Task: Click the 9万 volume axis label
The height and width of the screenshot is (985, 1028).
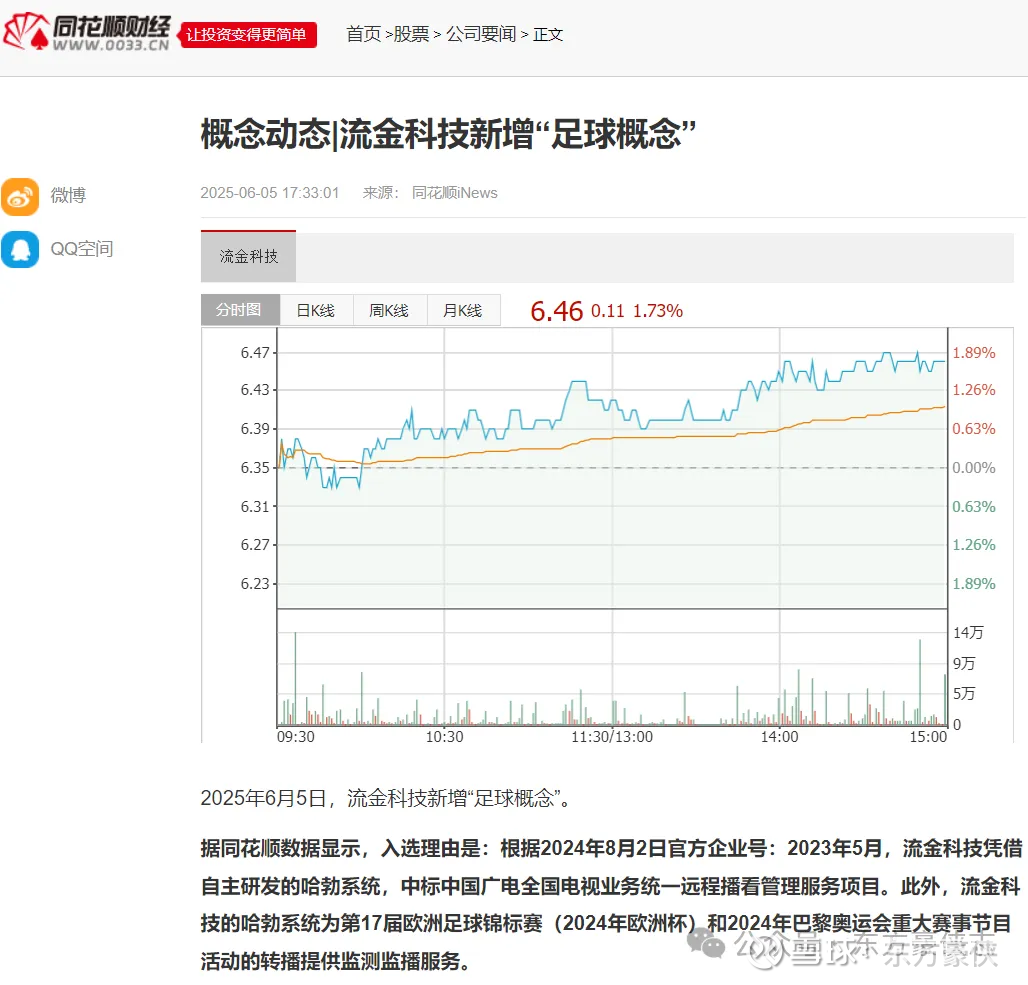Action: click(964, 663)
